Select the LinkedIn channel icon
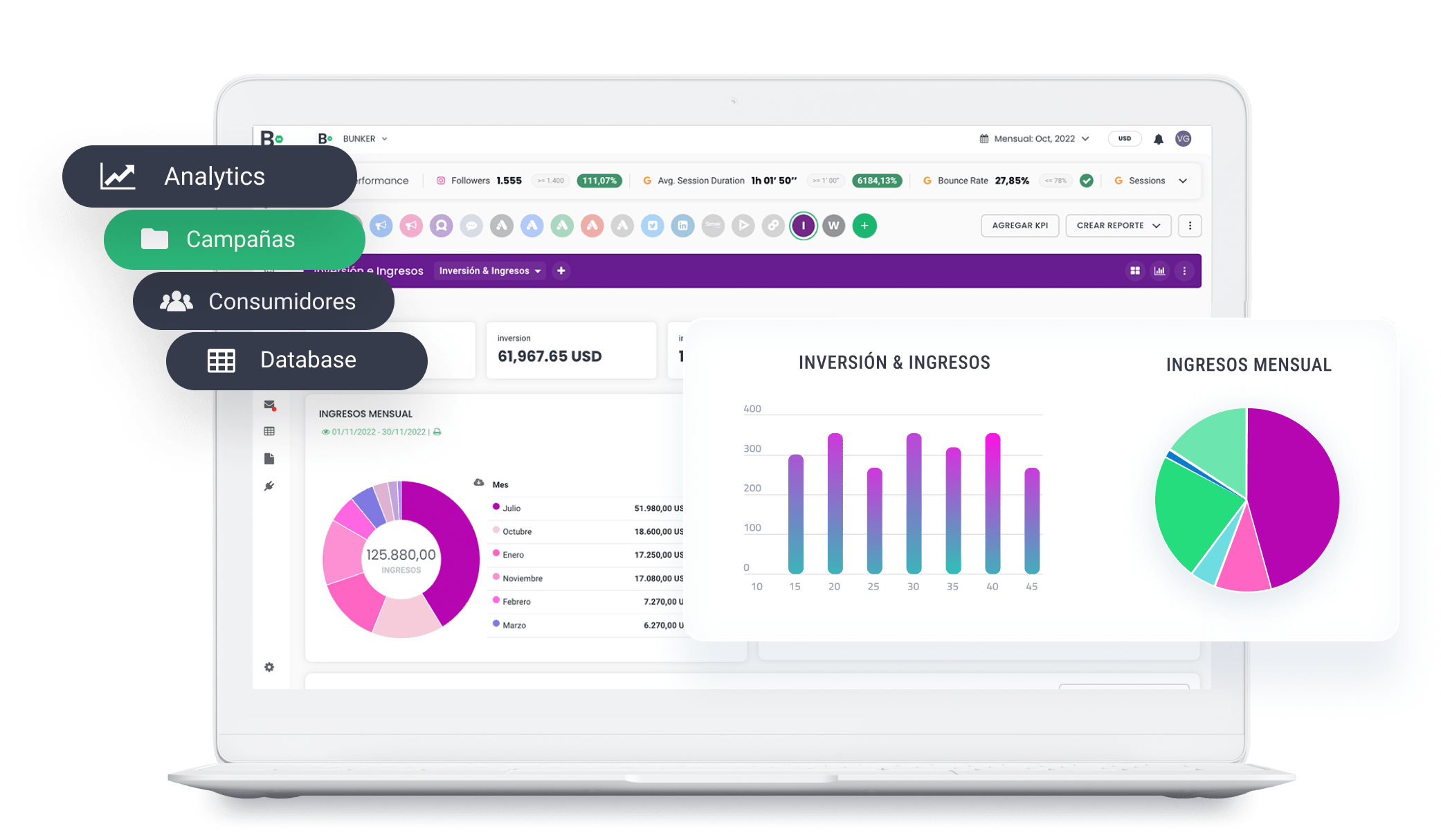The height and width of the screenshot is (840, 1441). 682,226
